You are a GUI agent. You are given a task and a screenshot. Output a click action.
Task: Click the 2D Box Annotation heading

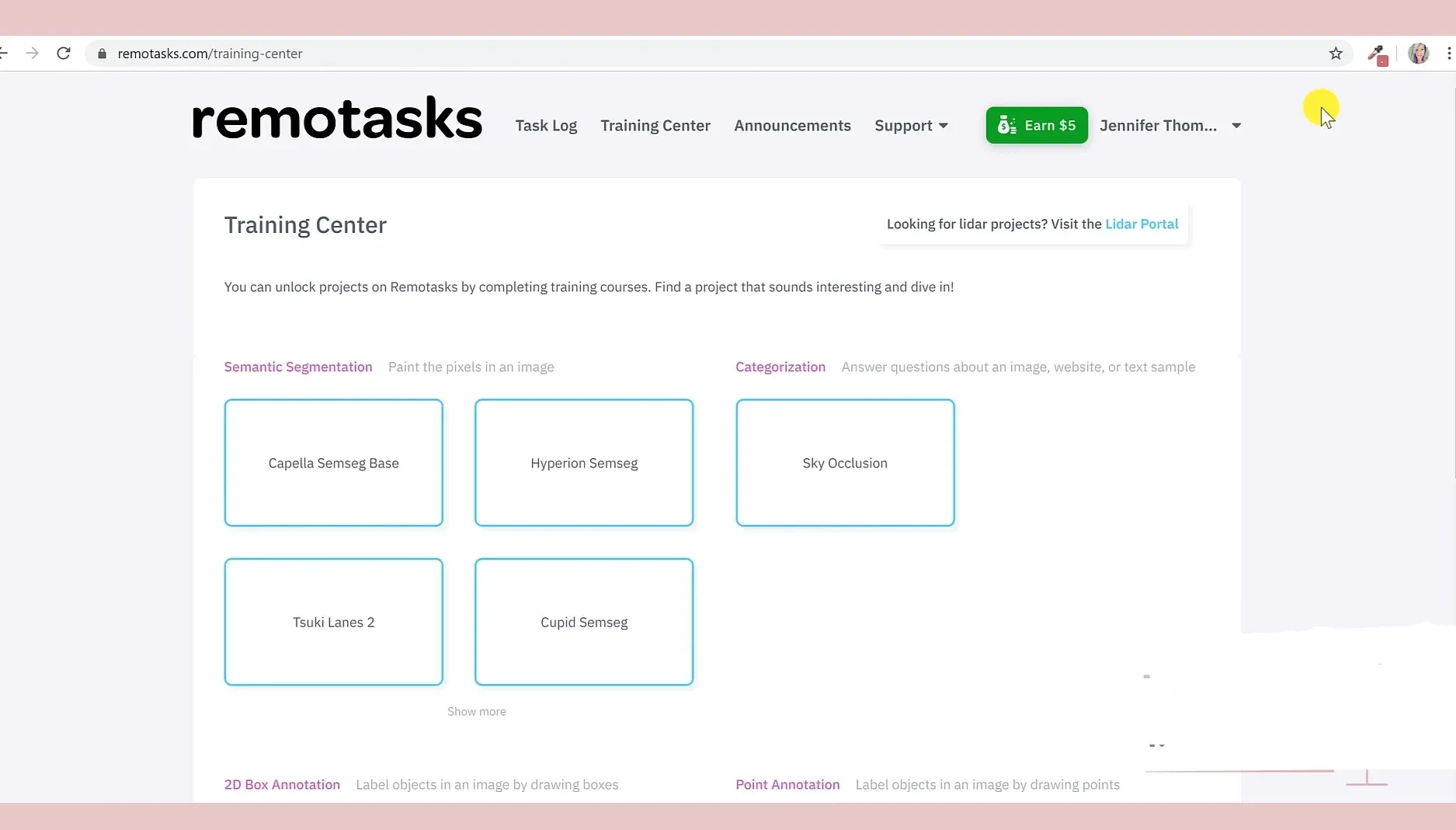[282, 785]
